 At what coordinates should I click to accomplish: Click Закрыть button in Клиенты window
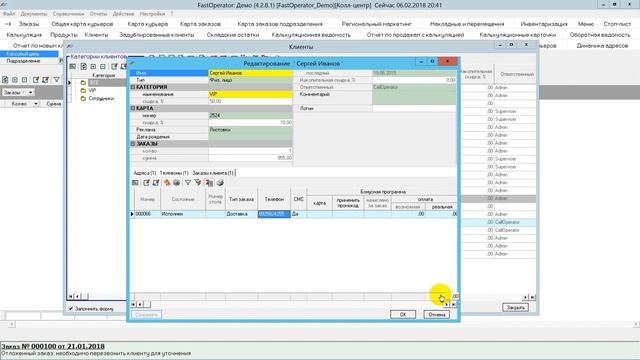515,307
